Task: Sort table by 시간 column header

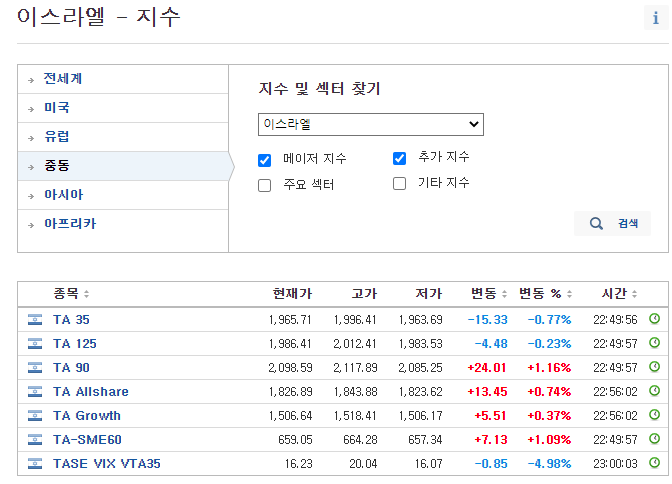Action: pyautogui.click(x=614, y=293)
